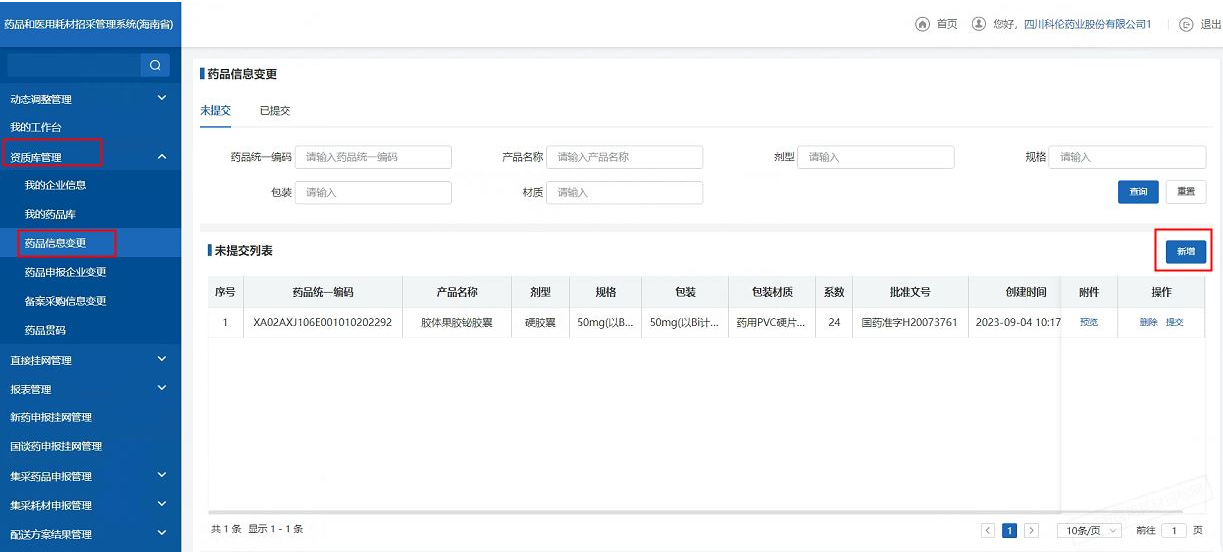Focus the 药品统一编码 input field
Viewport: 1223px width, 552px height.
pyautogui.click(x=374, y=157)
